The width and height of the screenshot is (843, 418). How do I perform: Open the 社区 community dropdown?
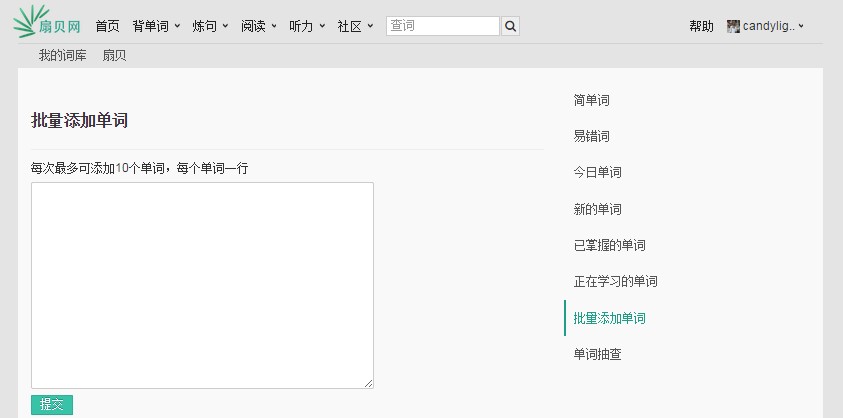[x=355, y=26]
